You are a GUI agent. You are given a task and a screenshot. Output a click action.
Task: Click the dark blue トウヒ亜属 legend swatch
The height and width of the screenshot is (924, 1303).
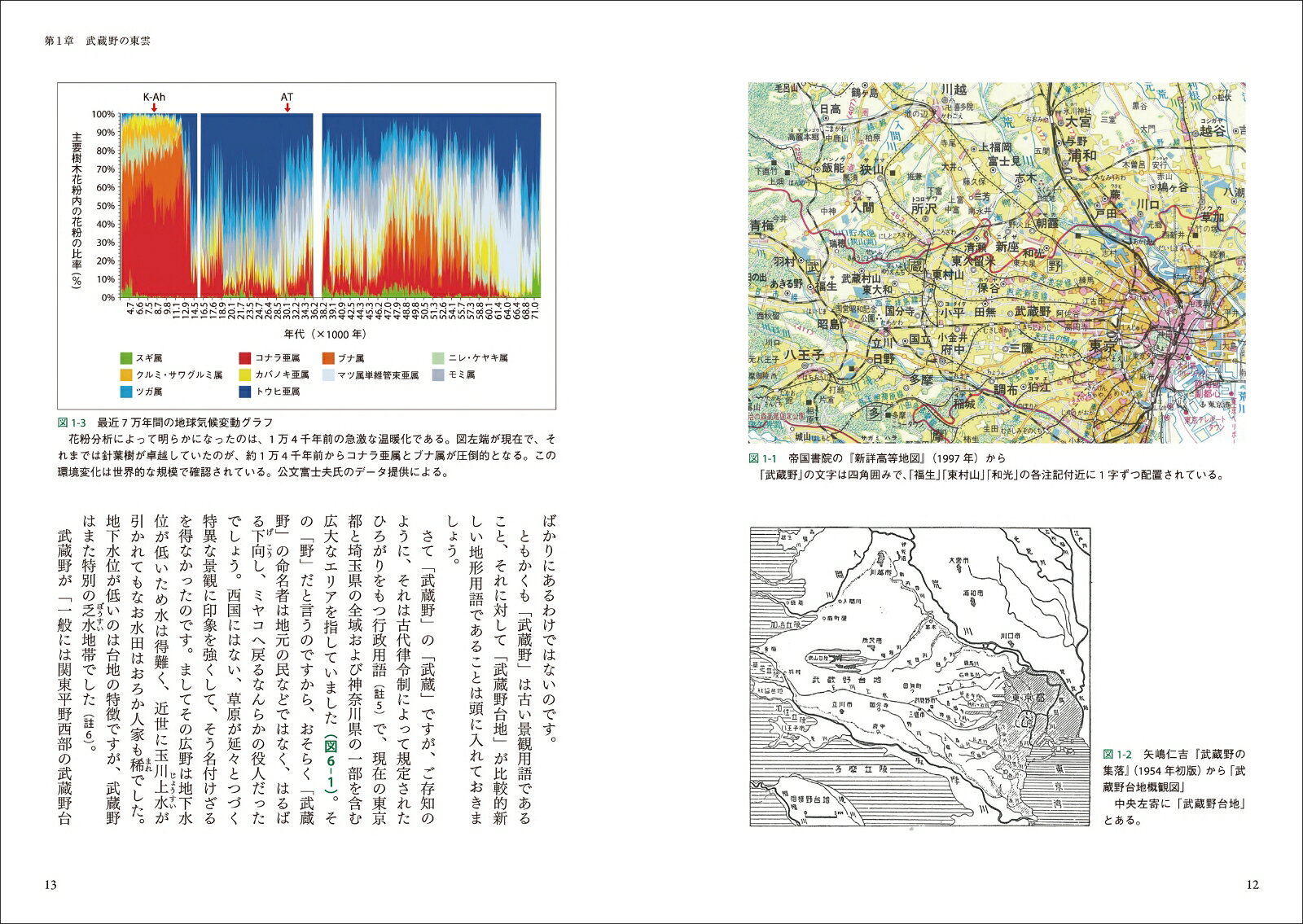(244, 392)
